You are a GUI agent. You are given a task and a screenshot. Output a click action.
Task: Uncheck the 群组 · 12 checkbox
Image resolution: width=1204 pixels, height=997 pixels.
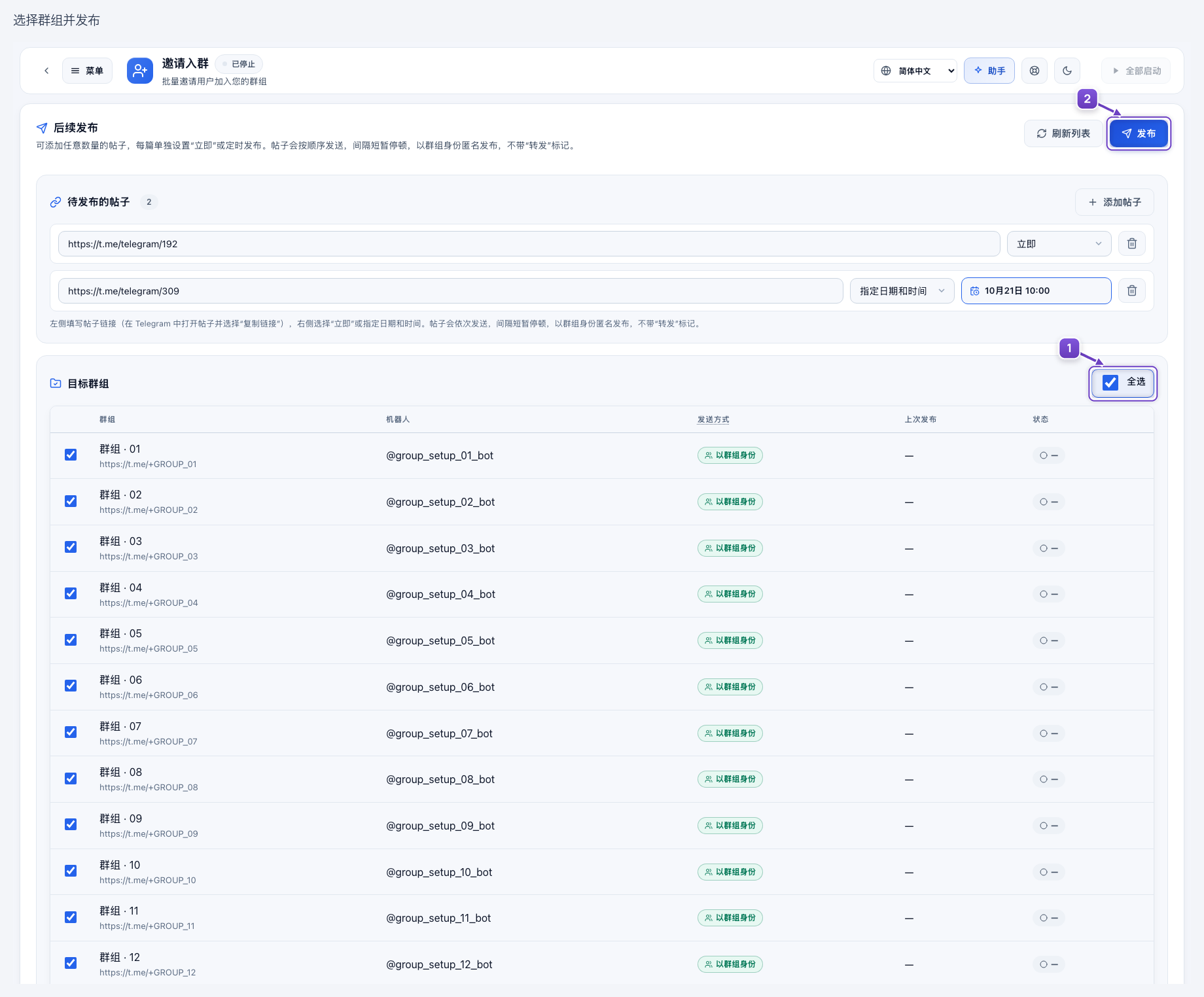point(71,963)
